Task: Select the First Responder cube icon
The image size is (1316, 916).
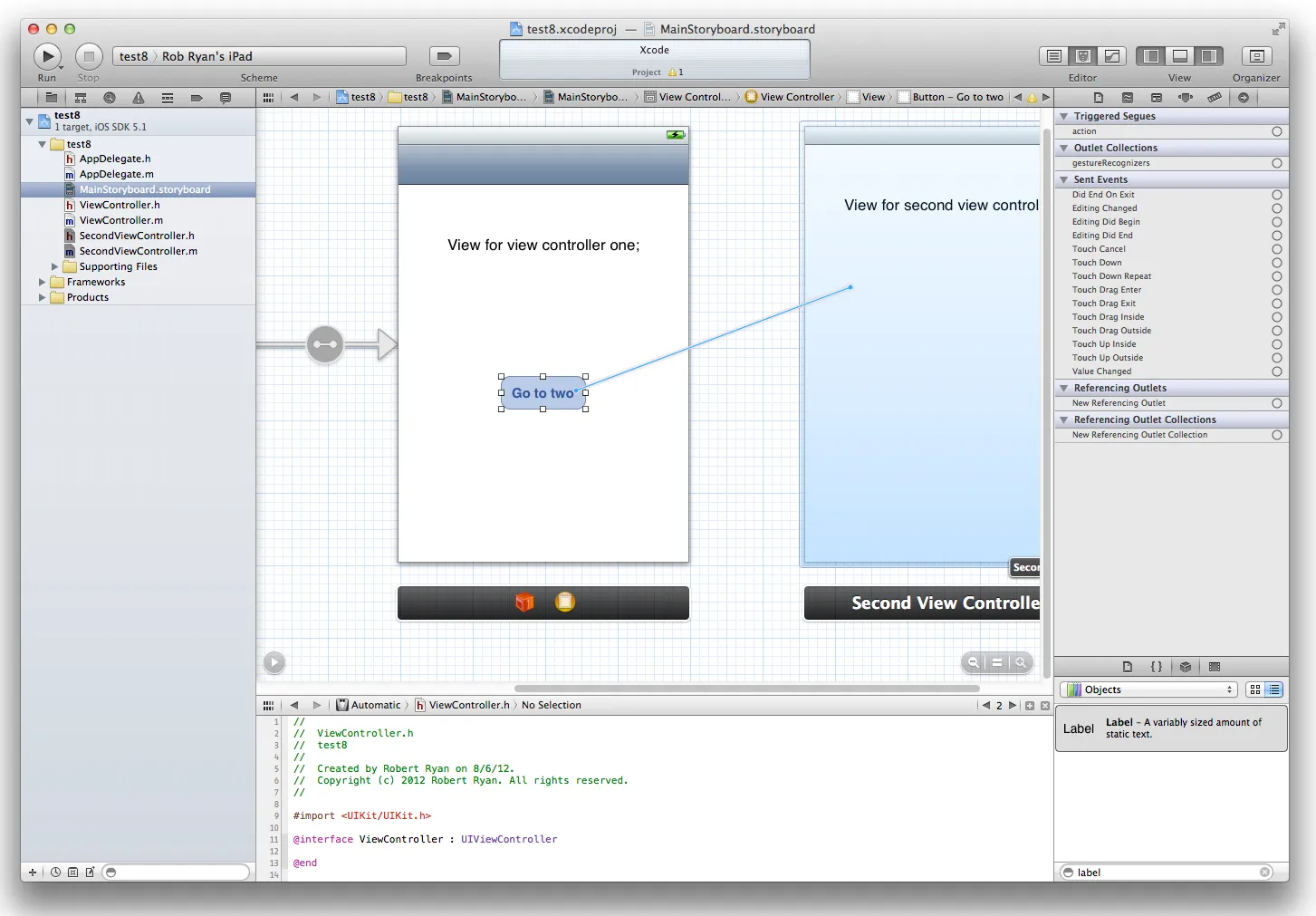Action: click(524, 603)
